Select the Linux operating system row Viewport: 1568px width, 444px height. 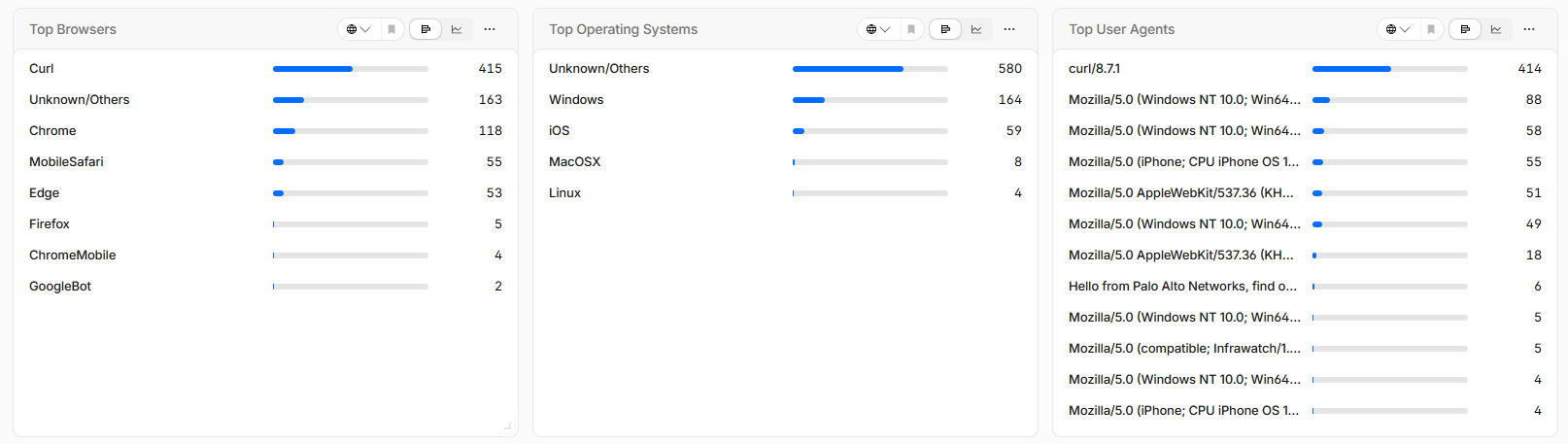785,193
